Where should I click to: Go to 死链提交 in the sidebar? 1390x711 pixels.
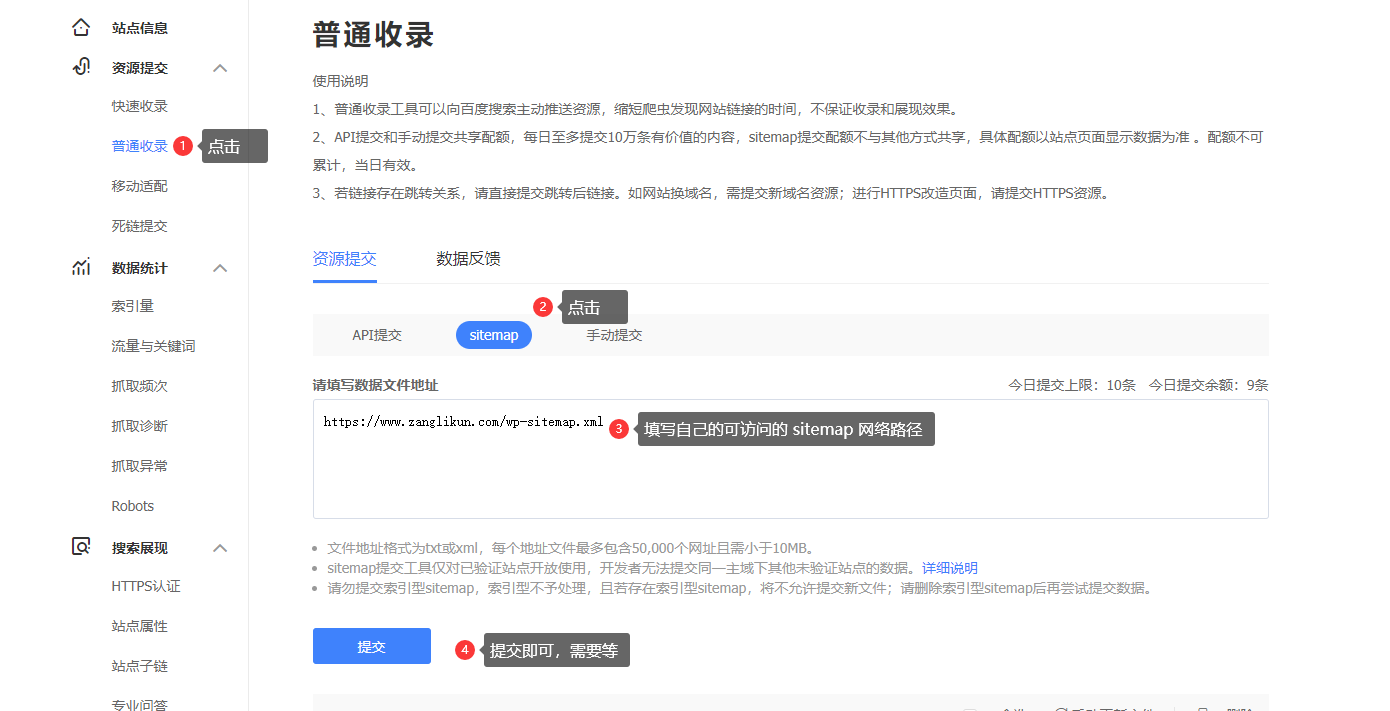(x=139, y=226)
